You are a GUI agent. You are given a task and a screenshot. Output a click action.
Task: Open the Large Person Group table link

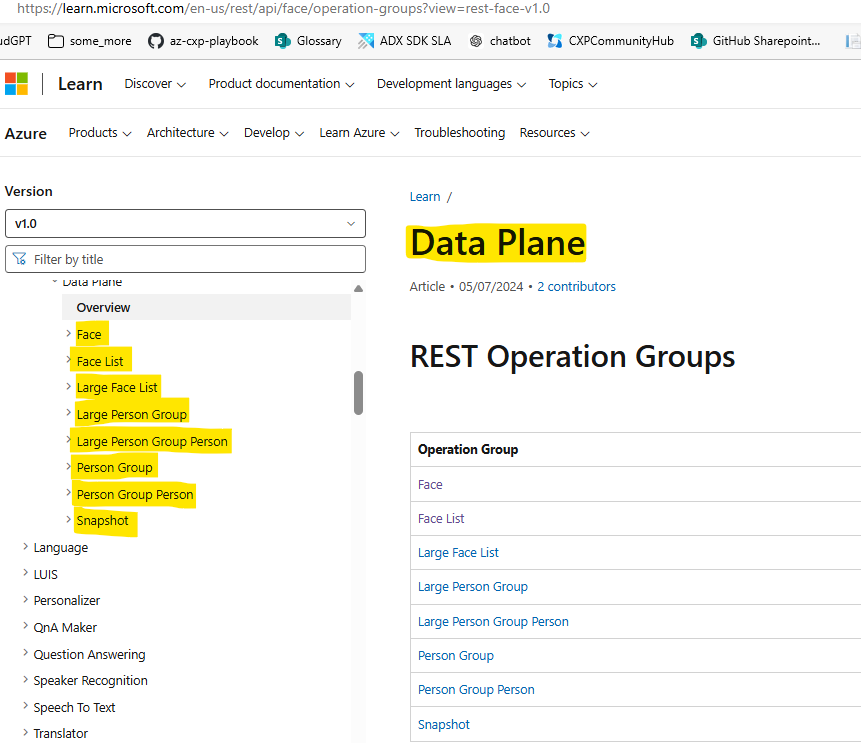point(473,587)
